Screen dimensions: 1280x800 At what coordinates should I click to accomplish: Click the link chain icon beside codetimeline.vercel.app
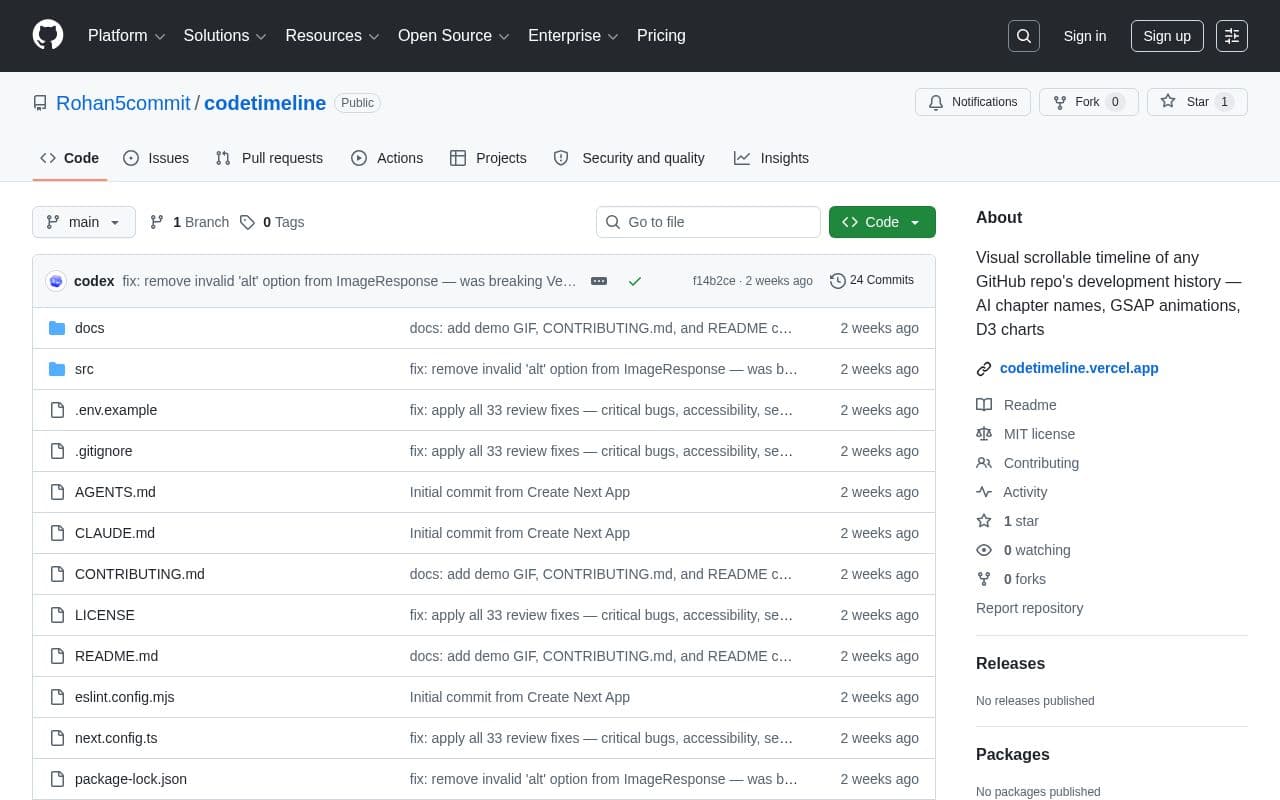tap(984, 368)
